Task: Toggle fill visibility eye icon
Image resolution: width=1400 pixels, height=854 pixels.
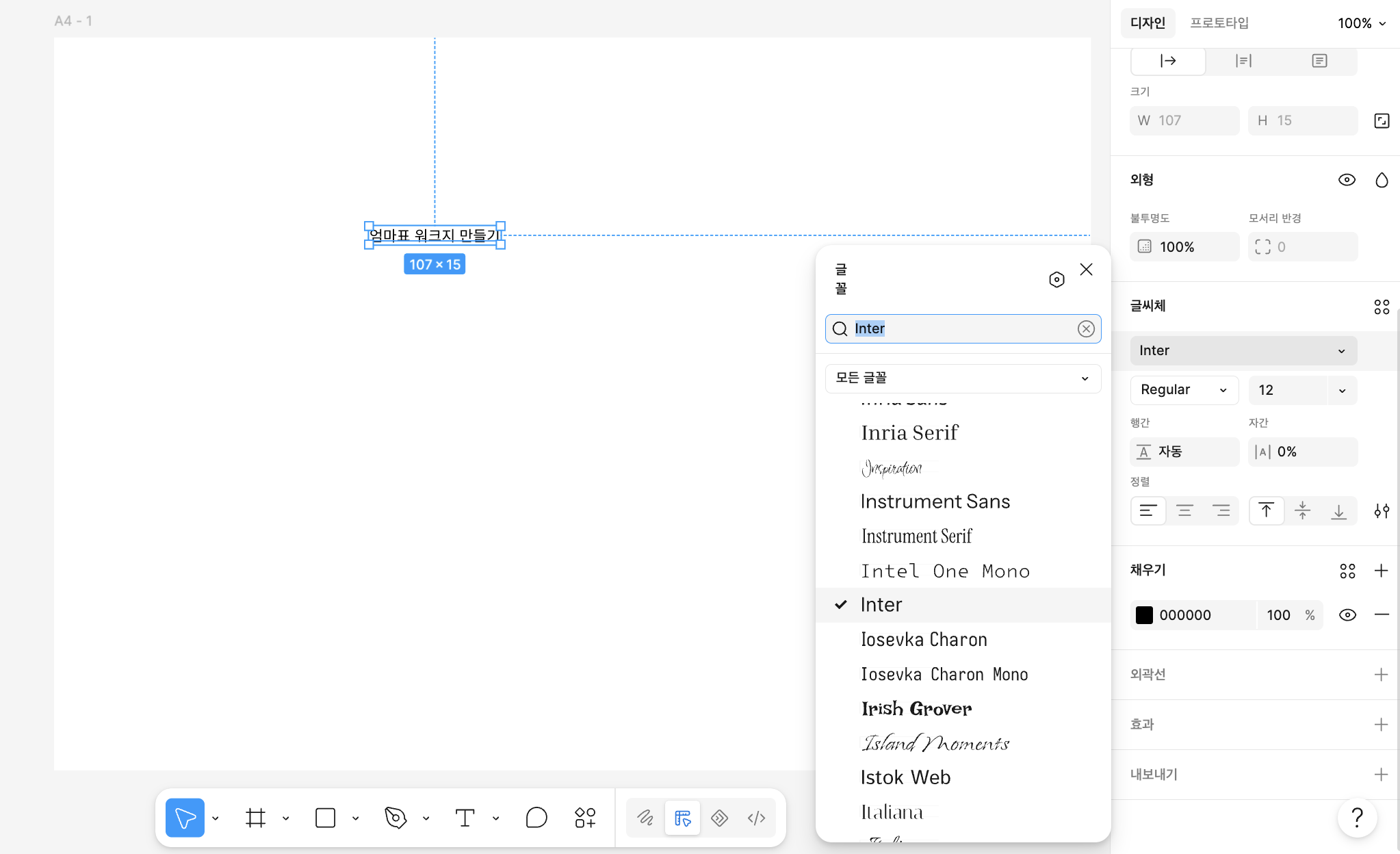Action: tap(1347, 614)
